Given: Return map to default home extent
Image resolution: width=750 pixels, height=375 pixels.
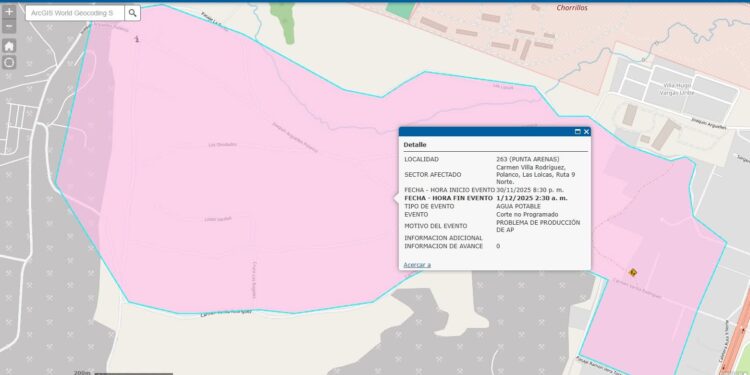Looking at the screenshot, I should tap(9, 46).
